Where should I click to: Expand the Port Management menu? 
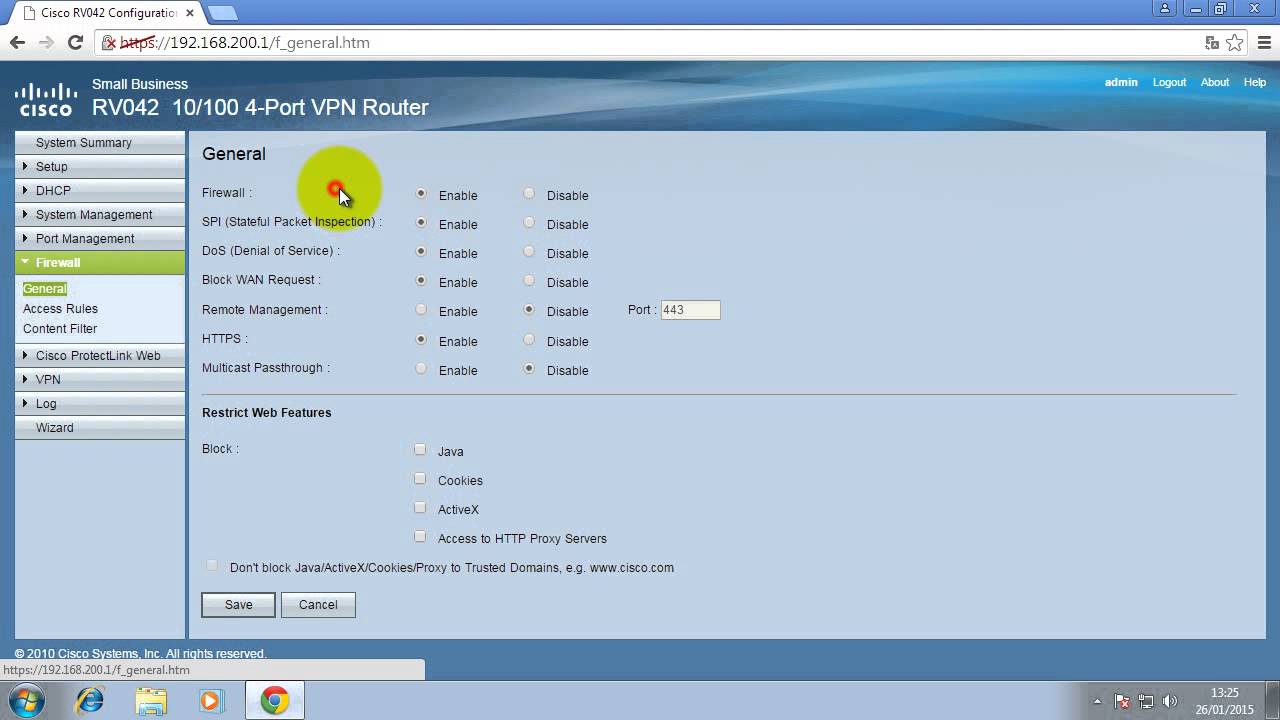(100, 239)
